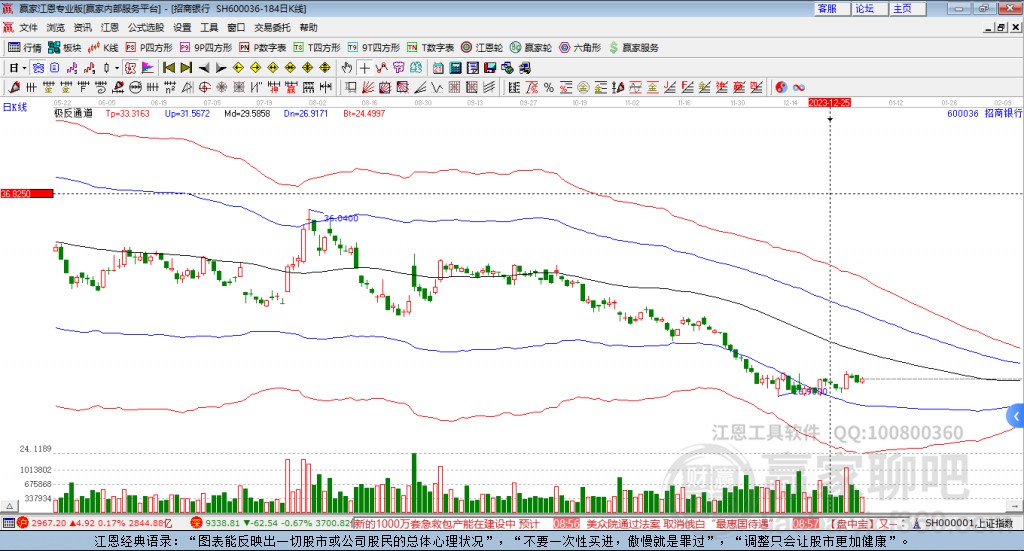Viewport: 1024px width, 551px height.
Task: Open the 赢家轮 wheel tool
Action: click(x=531, y=48)
